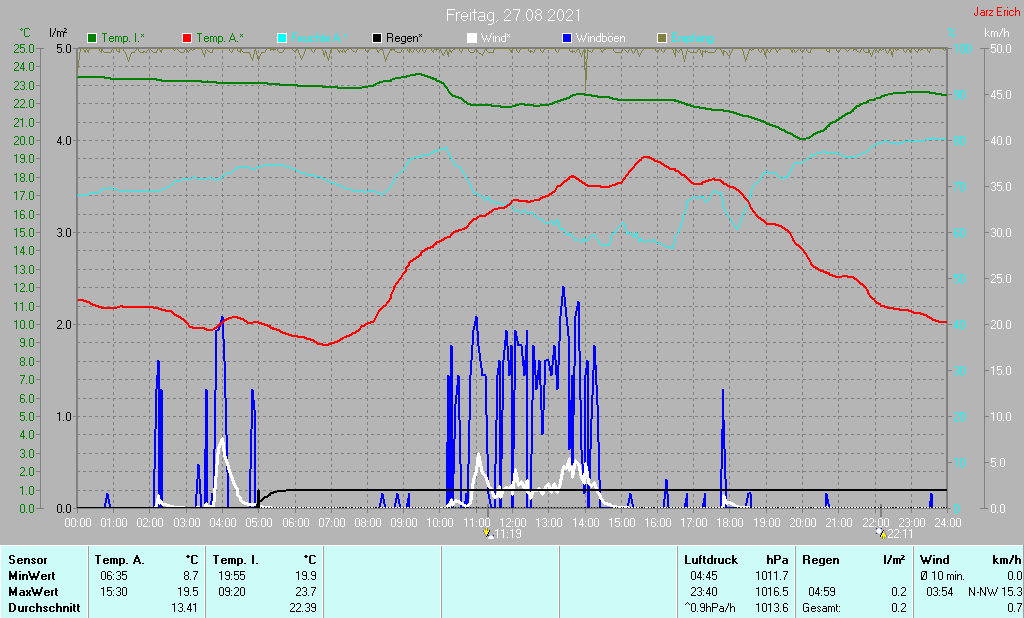
Task: Click the wind average value '0.7'
Action: [1014, 608]
